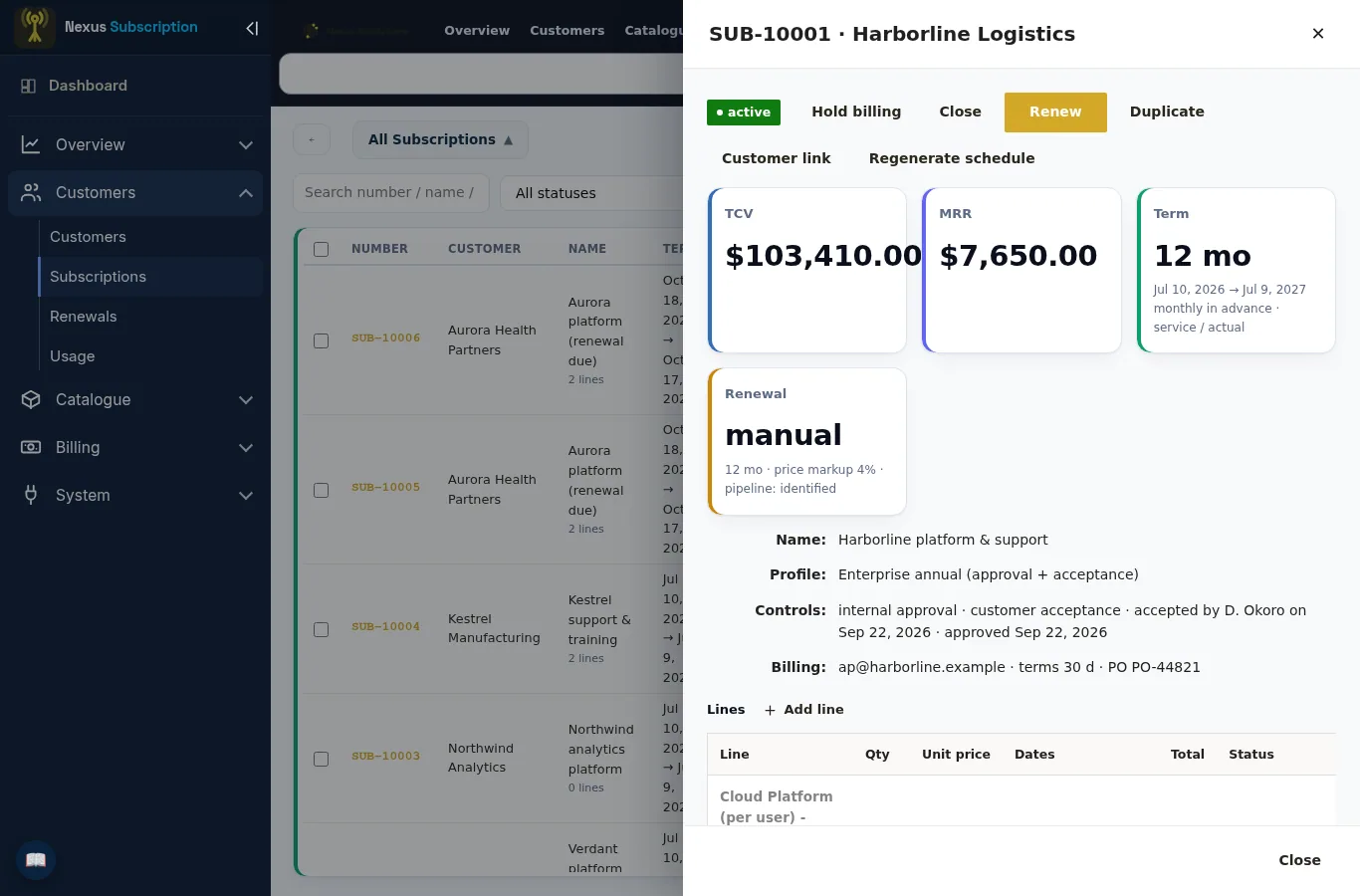Click the System plug icon in sidebar
1360x896 pixels.
(31, 496)
